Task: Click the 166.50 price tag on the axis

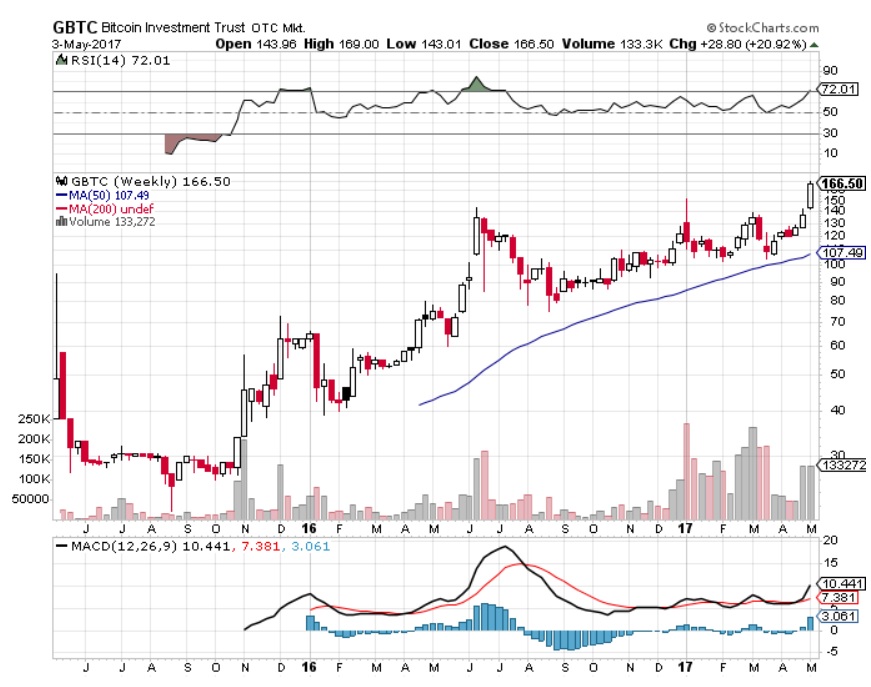Action: tap(842, 184)
